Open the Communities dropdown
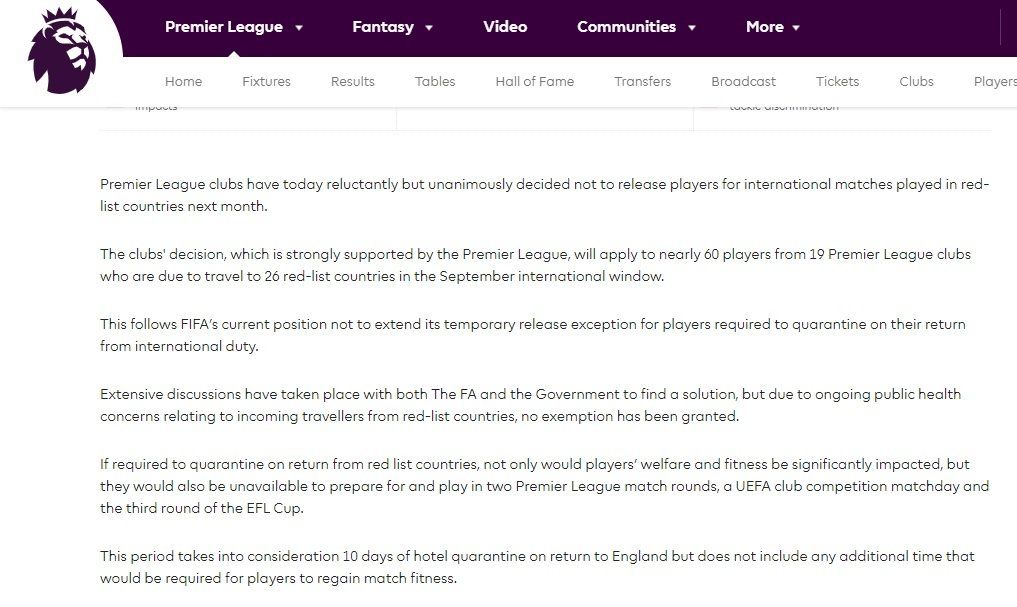 (x=692, y=27)
